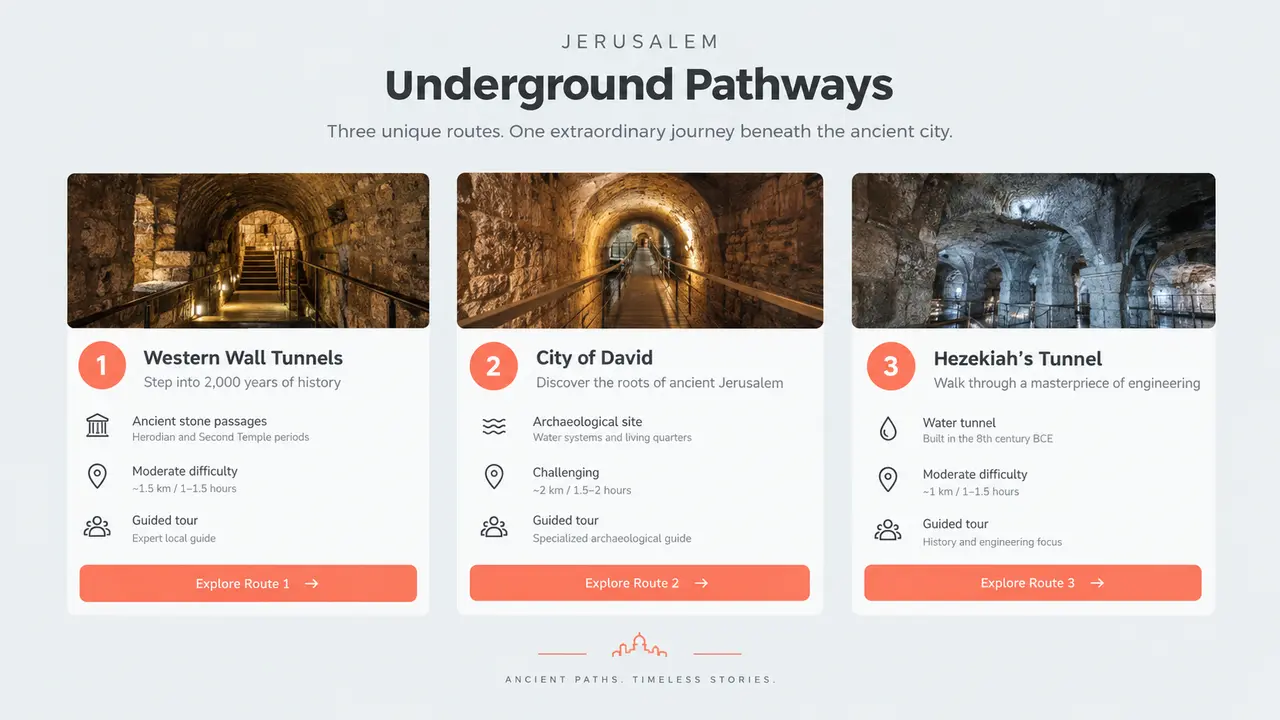The image size is (1280, 720).
Task: Open the Western Wall Tunnels staircase photo
Action: [x=248, y=251]
